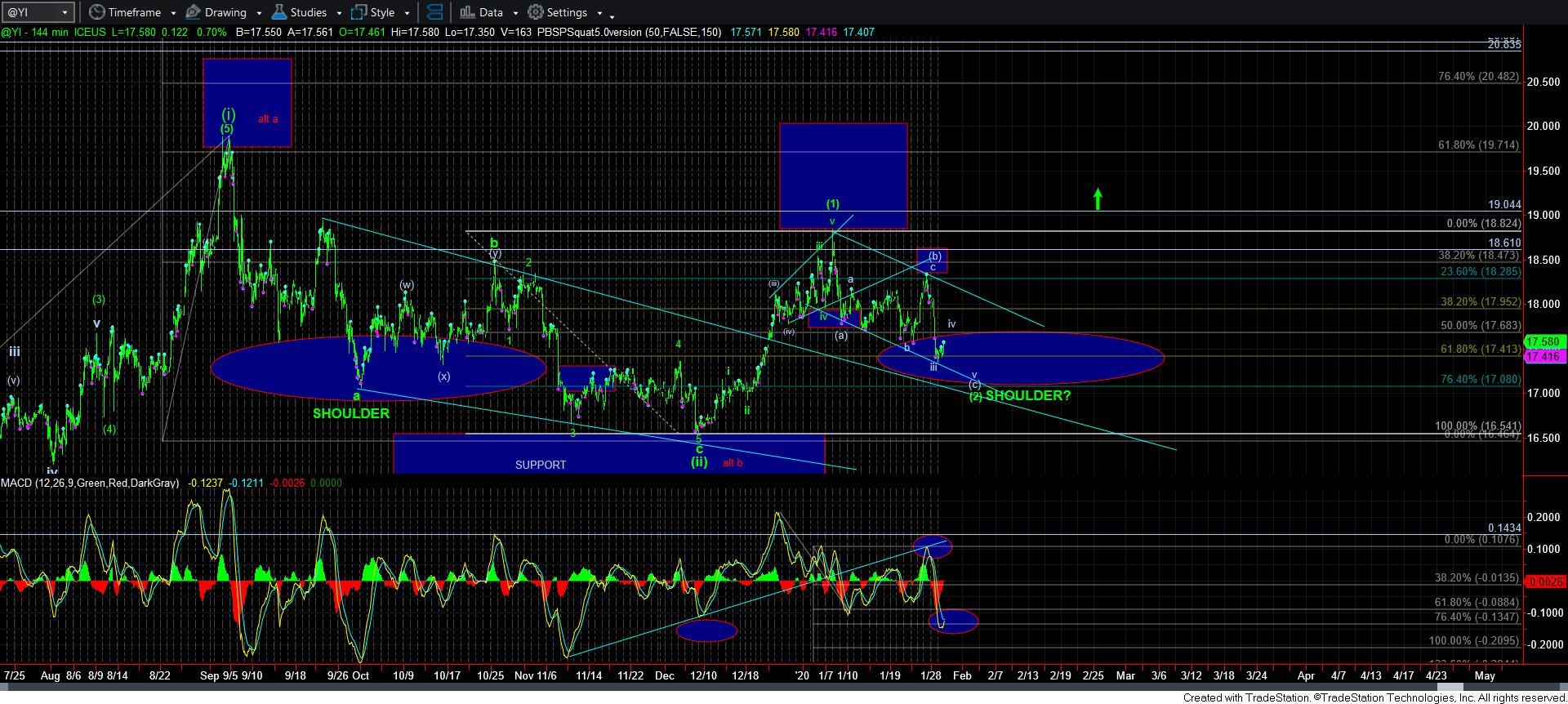The image size is (1568, 704).
Task: Select the 18.610 horizontal line label
Action: 1504,243
